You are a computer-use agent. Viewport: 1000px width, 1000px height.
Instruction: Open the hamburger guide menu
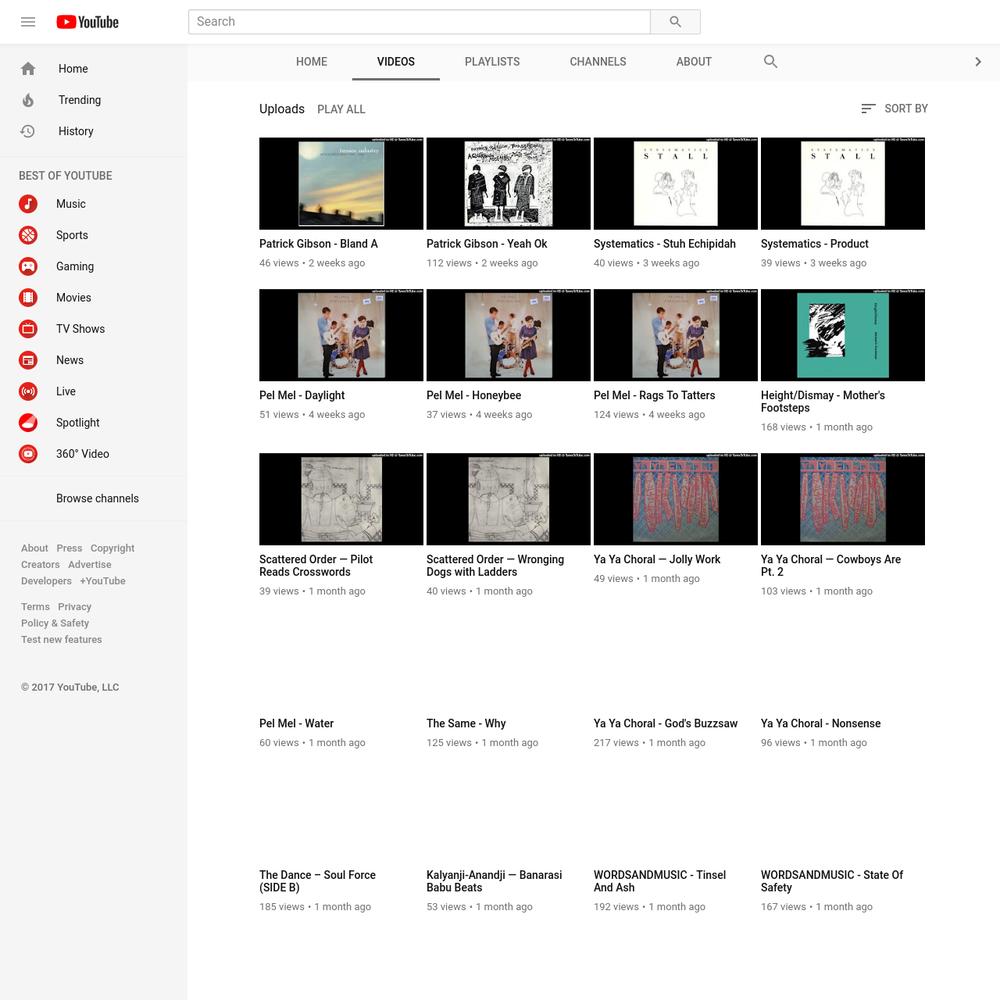click(28, 22)
